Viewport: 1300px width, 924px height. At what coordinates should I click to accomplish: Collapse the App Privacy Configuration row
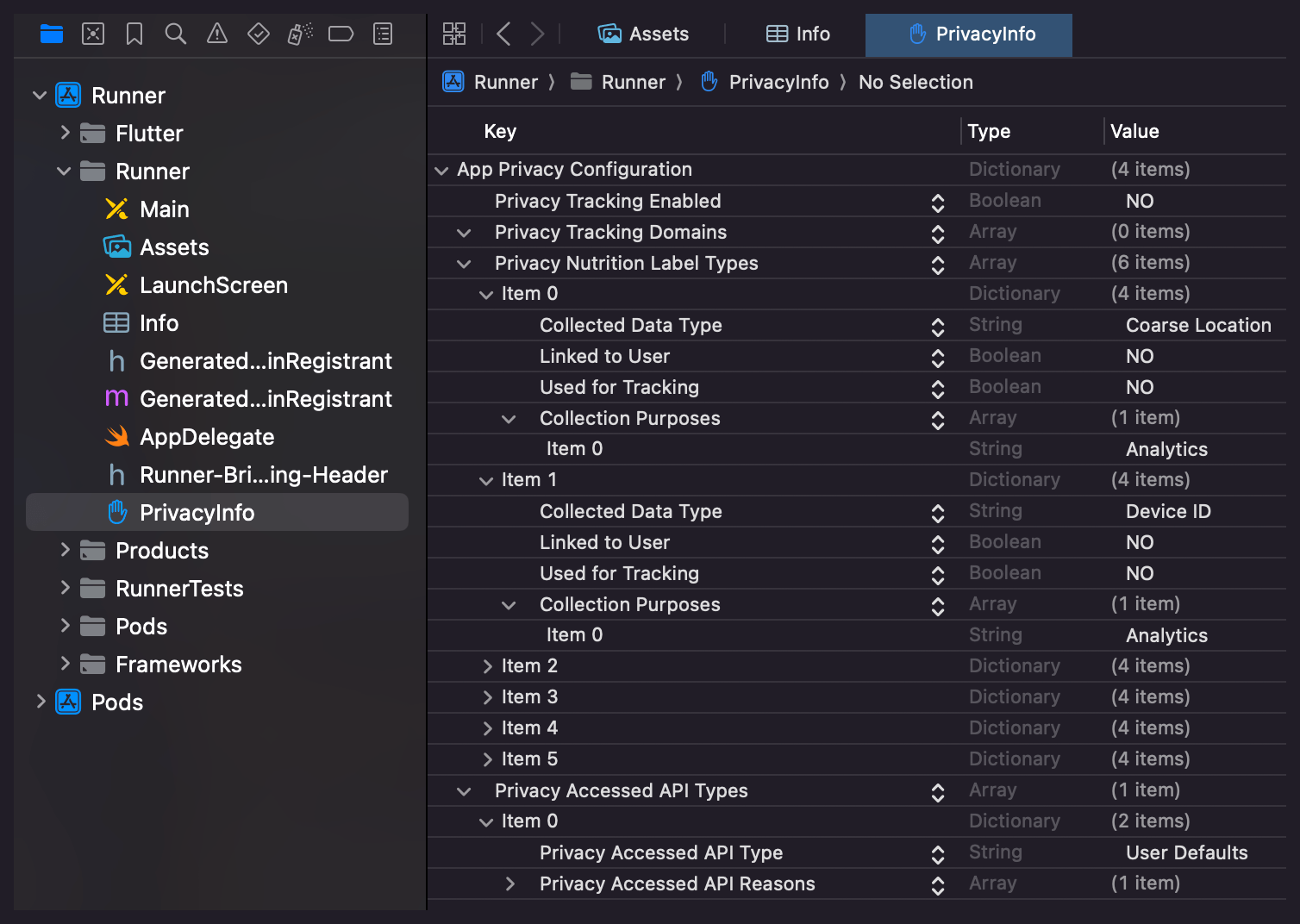441,171
